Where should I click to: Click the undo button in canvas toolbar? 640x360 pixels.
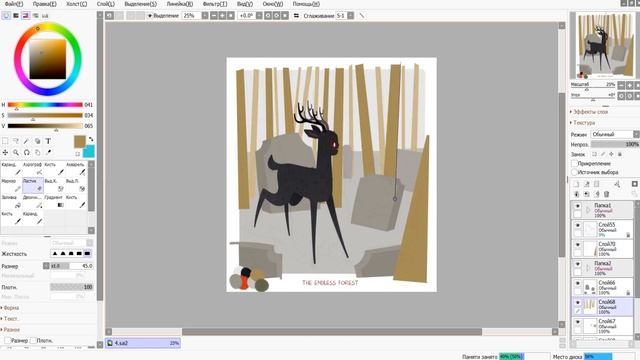(110, 16)
